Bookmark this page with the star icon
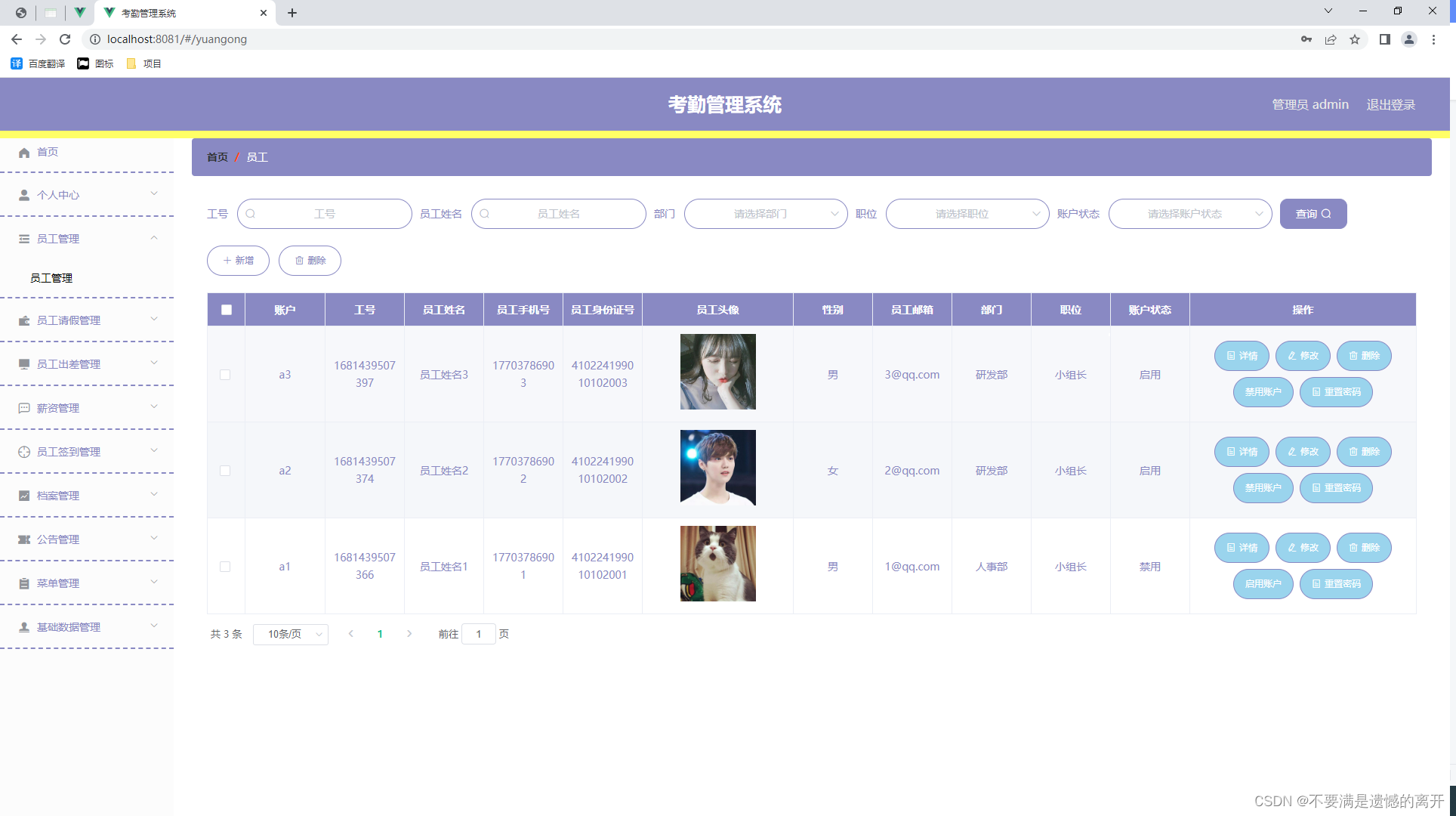 1355,39
